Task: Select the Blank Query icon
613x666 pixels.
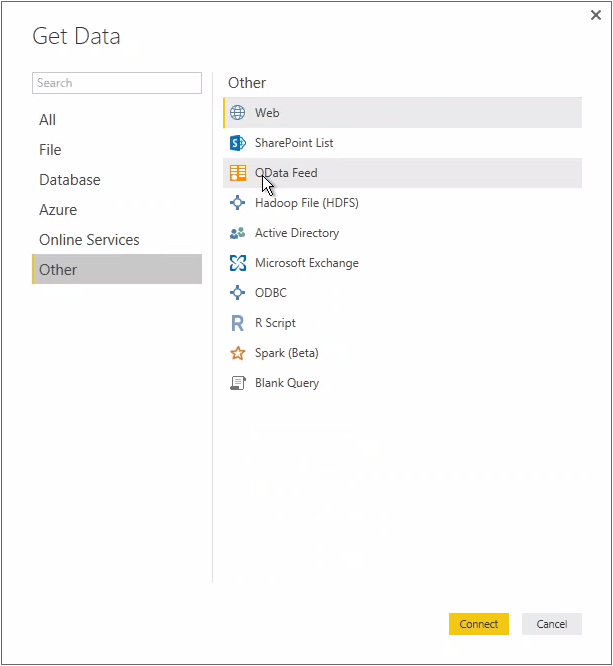Action: point(237,383)
